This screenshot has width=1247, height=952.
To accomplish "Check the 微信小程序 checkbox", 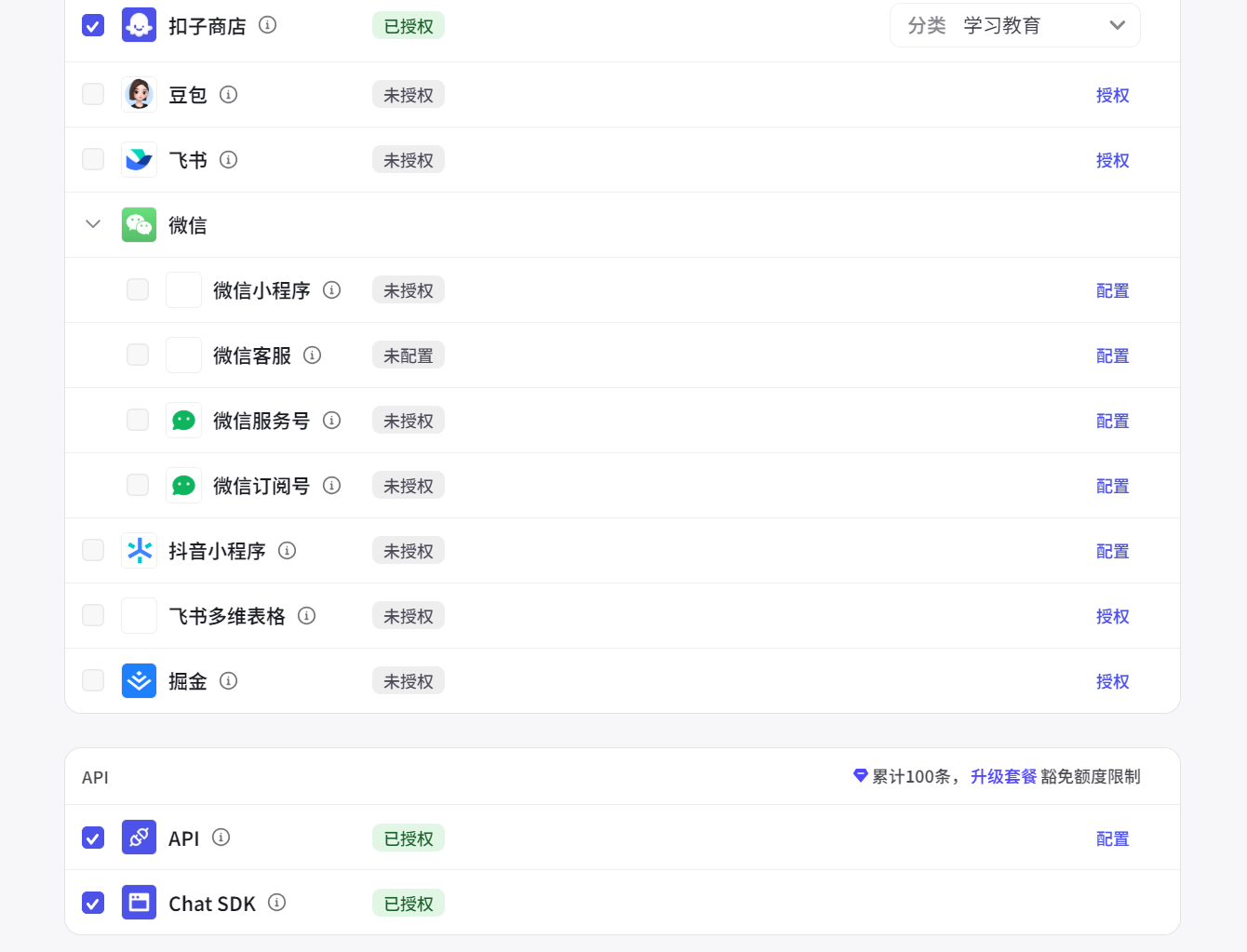I will (138, 289).
